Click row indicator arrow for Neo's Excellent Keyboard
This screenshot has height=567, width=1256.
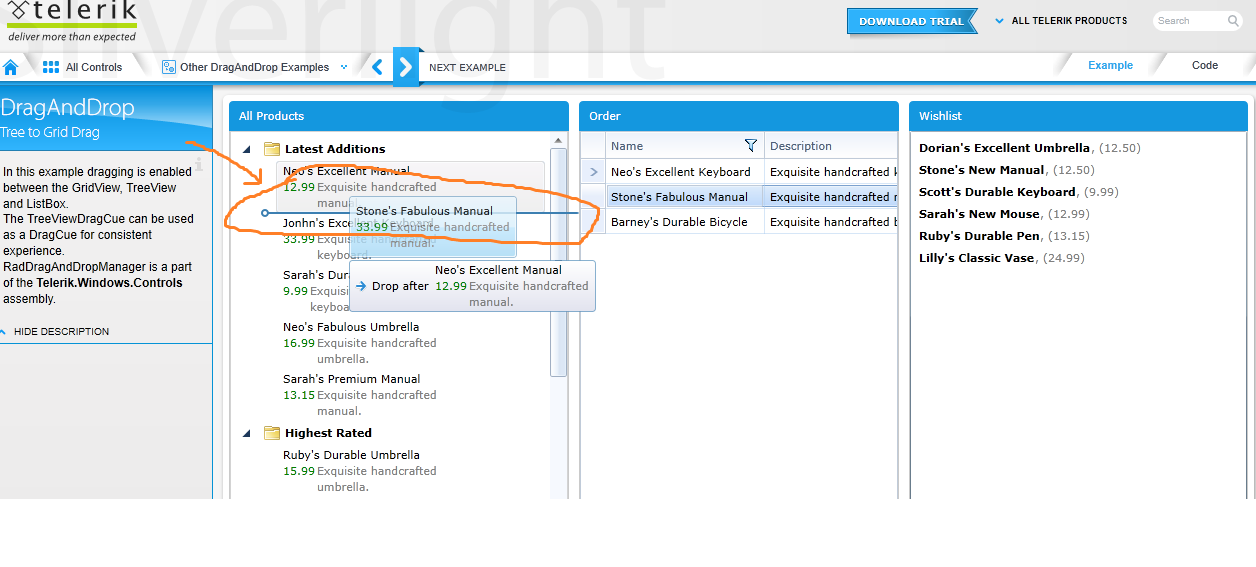(593, 172)
